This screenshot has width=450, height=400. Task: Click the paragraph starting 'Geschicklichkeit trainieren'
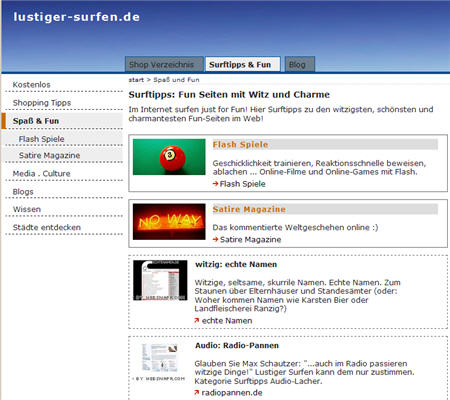(x=319, y=168)
